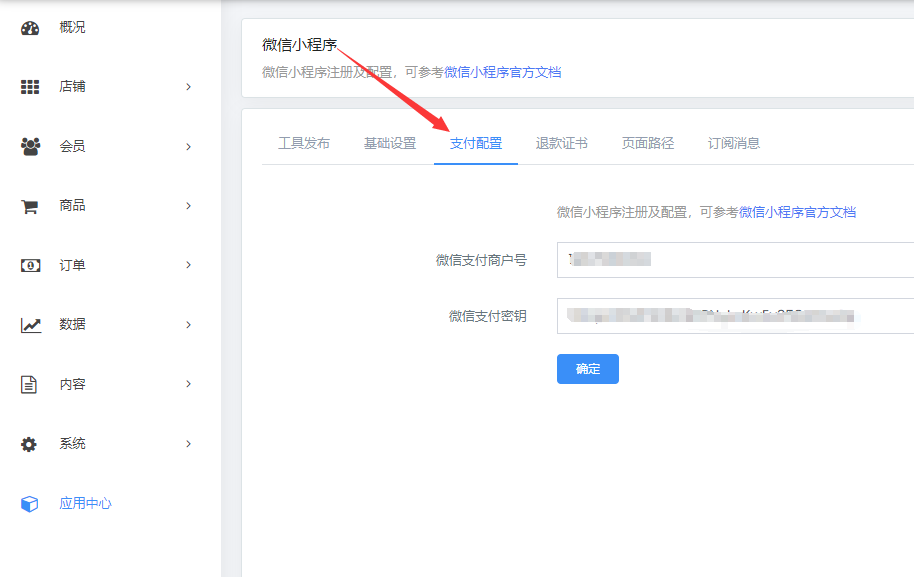The image size is (914, 577).
Task: Focus the 微信支付密钥 input field
Action: point(736,316)
